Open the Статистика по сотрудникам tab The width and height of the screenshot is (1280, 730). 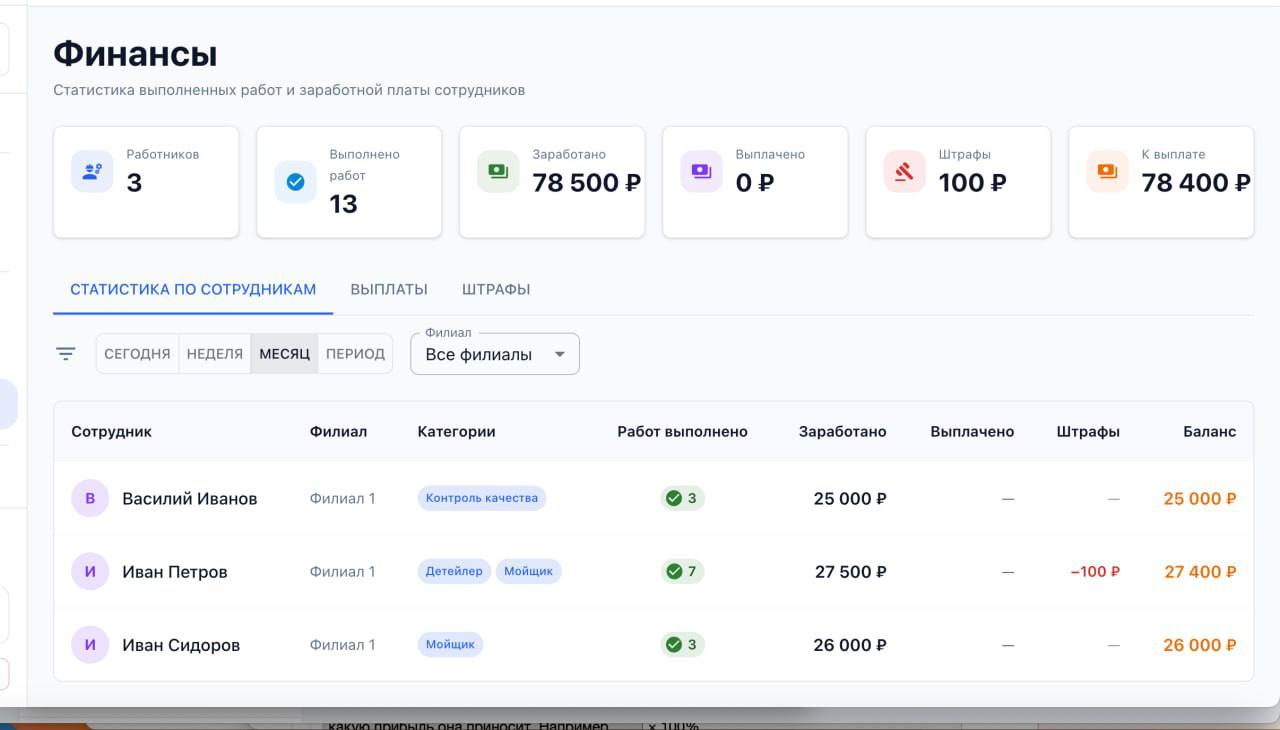point(193,289)
